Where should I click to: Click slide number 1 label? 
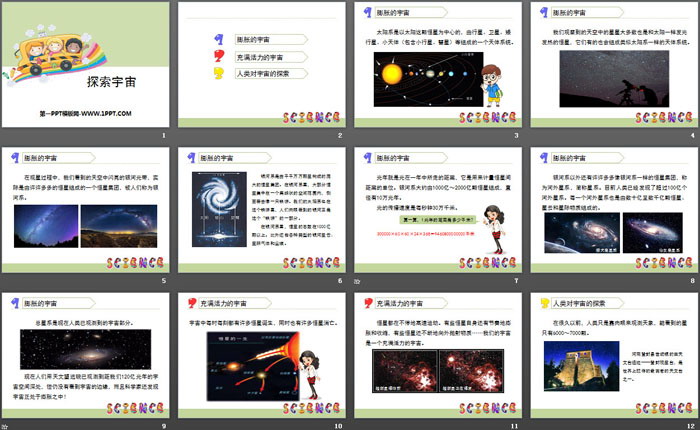164,135
